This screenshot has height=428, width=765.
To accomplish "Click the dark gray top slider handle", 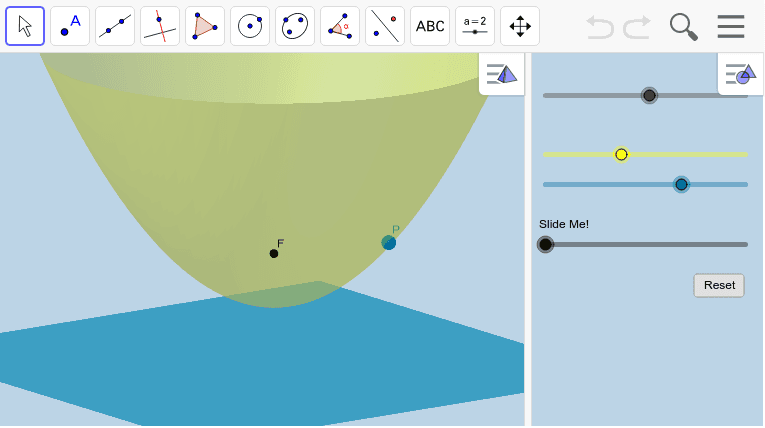I will (x=649, y=95).
